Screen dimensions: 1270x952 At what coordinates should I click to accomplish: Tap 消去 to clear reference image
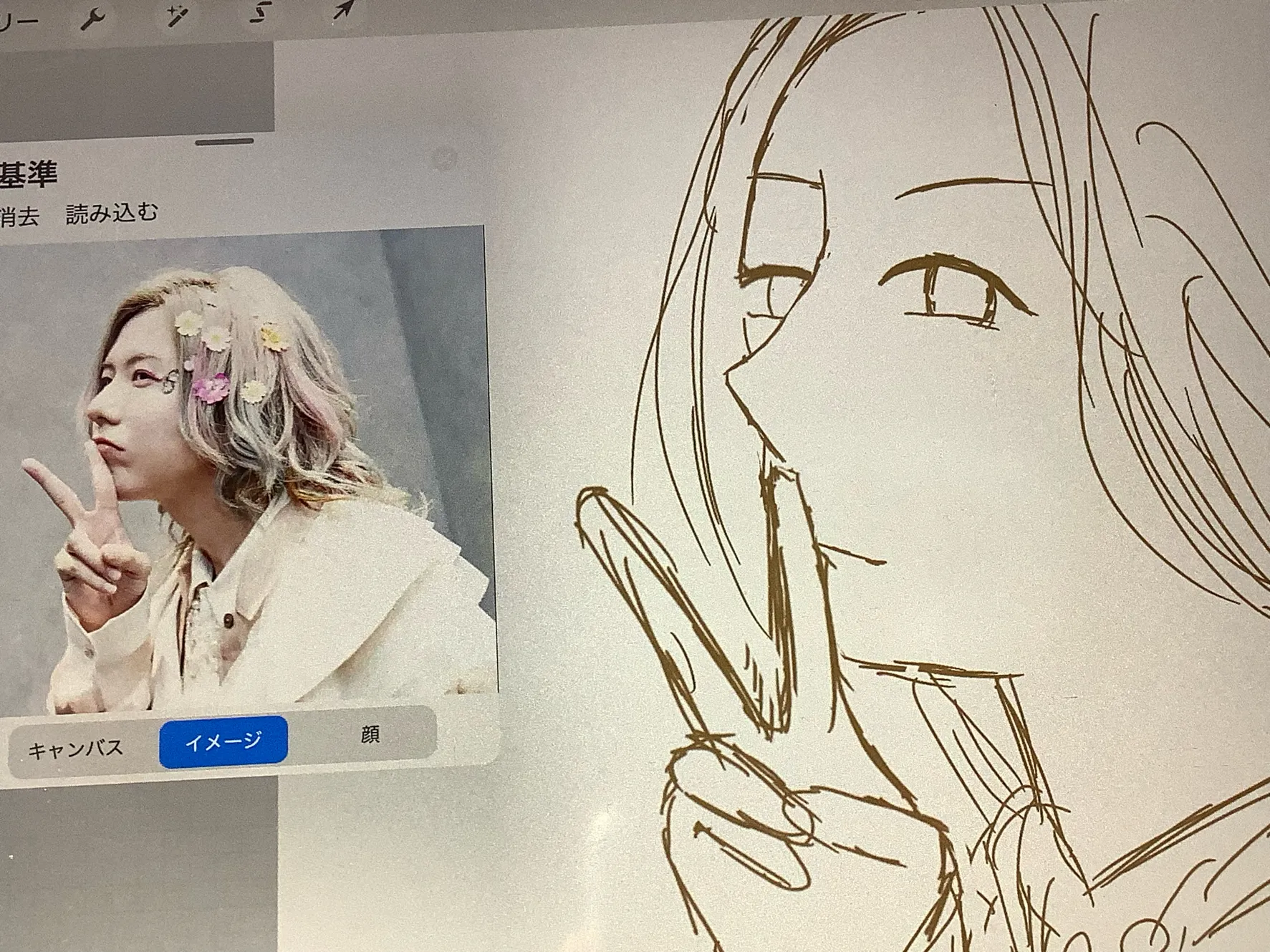19,217
